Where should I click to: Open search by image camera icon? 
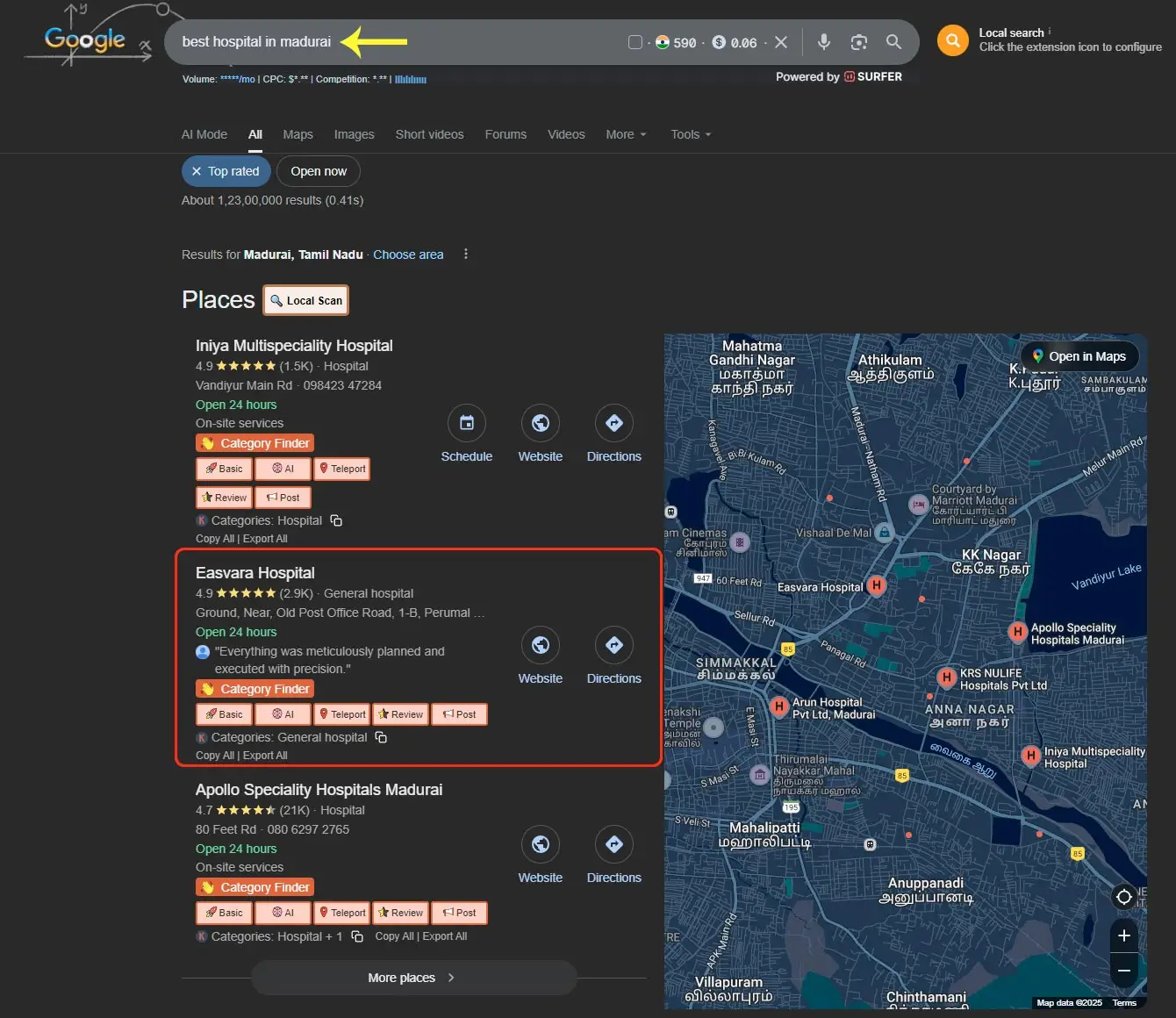[x=858, y=42]
